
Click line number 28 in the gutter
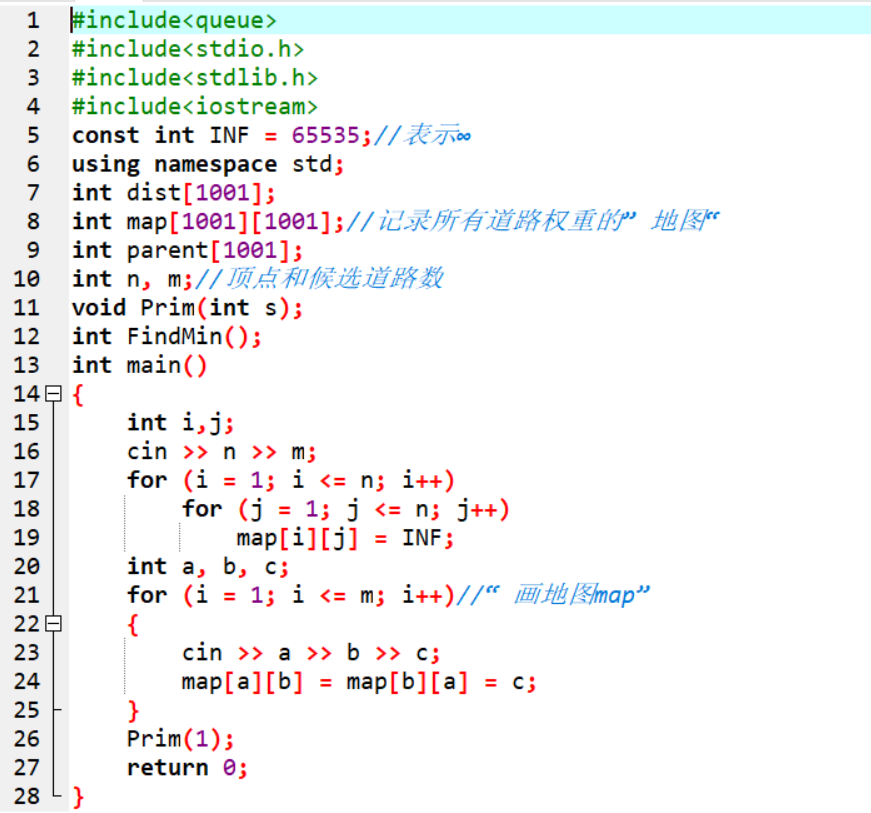coord(27,796)
